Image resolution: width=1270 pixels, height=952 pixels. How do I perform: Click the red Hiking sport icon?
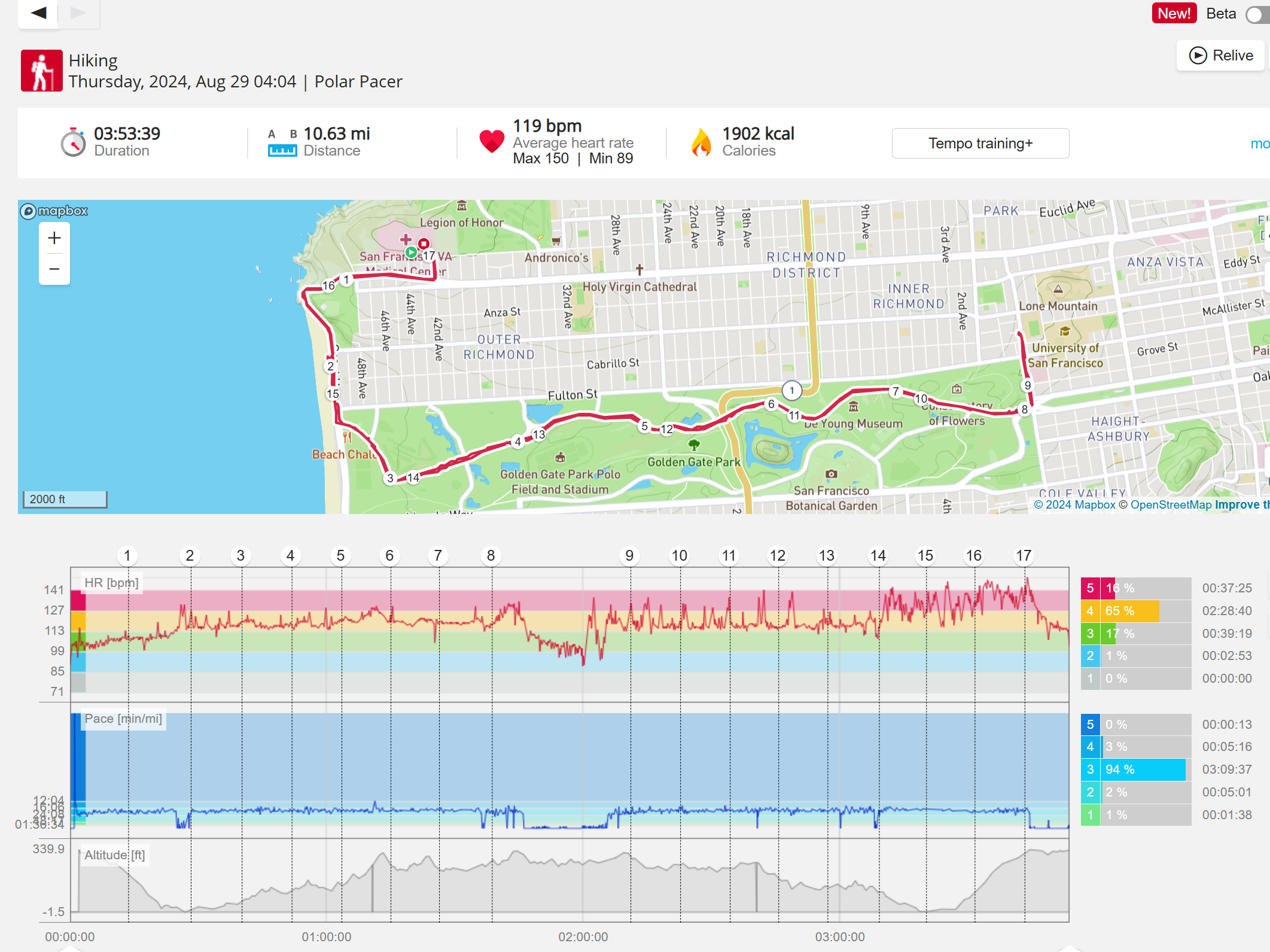[41, 71]
